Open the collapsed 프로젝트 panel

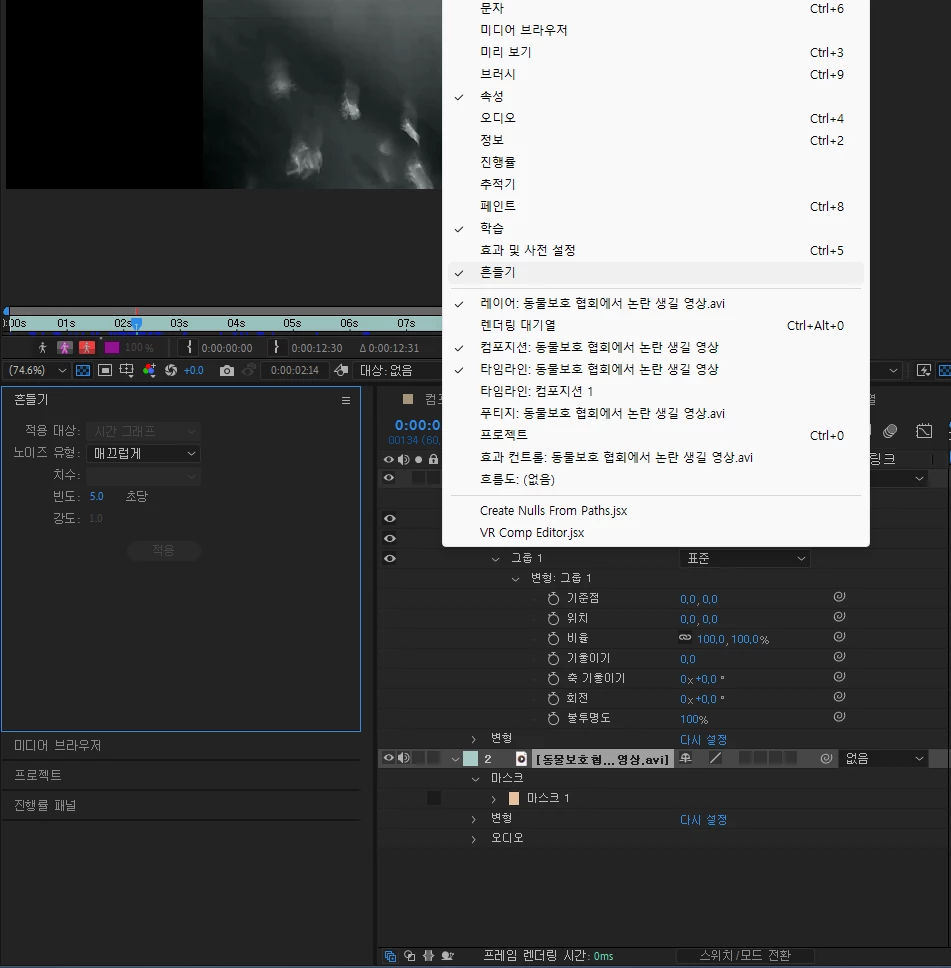[38, 775]
